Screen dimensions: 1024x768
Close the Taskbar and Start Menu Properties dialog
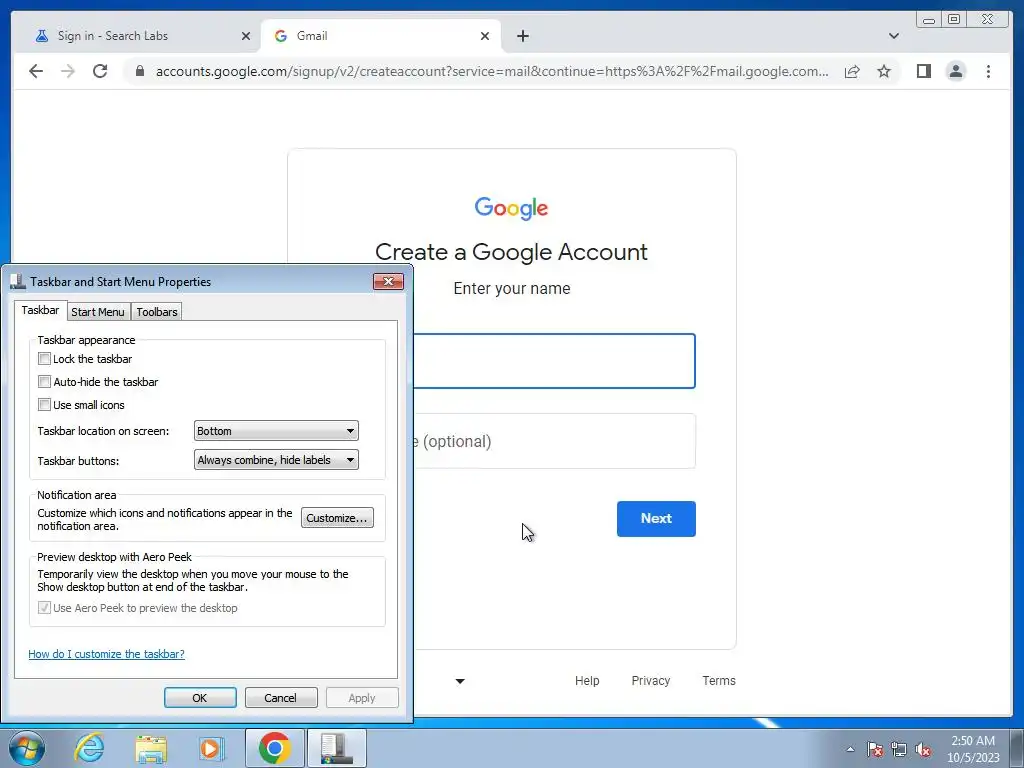pyautogui.click(x=389, y=281)
